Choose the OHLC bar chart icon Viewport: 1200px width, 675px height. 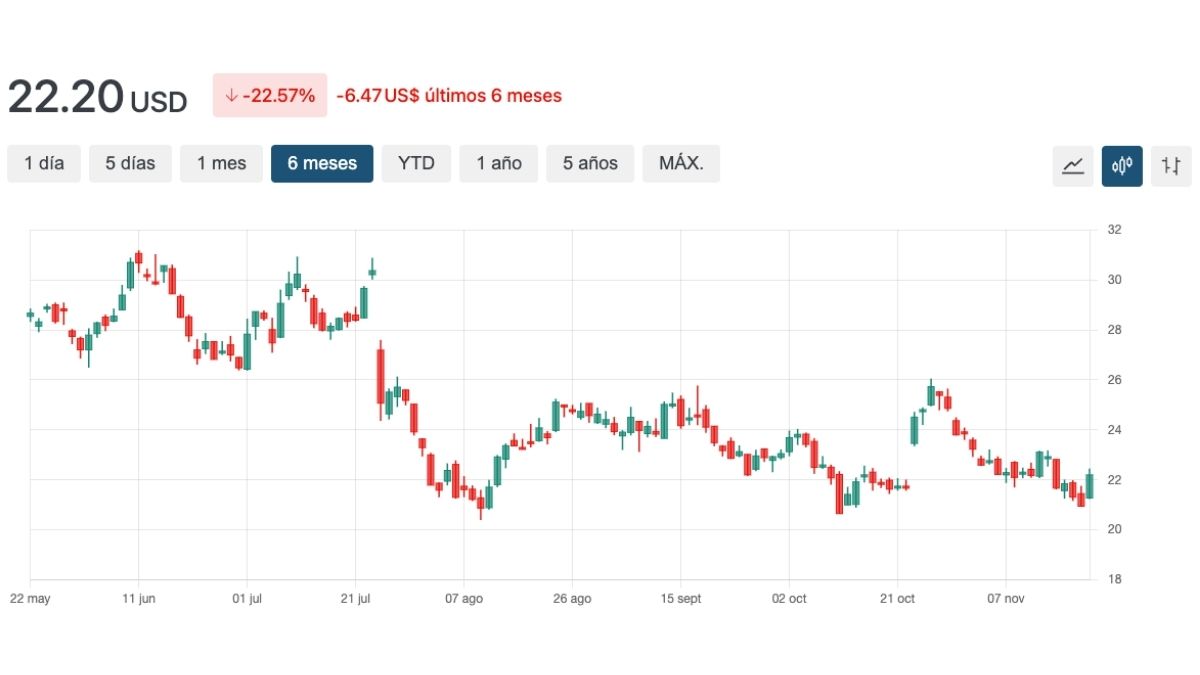point(1170,165)
